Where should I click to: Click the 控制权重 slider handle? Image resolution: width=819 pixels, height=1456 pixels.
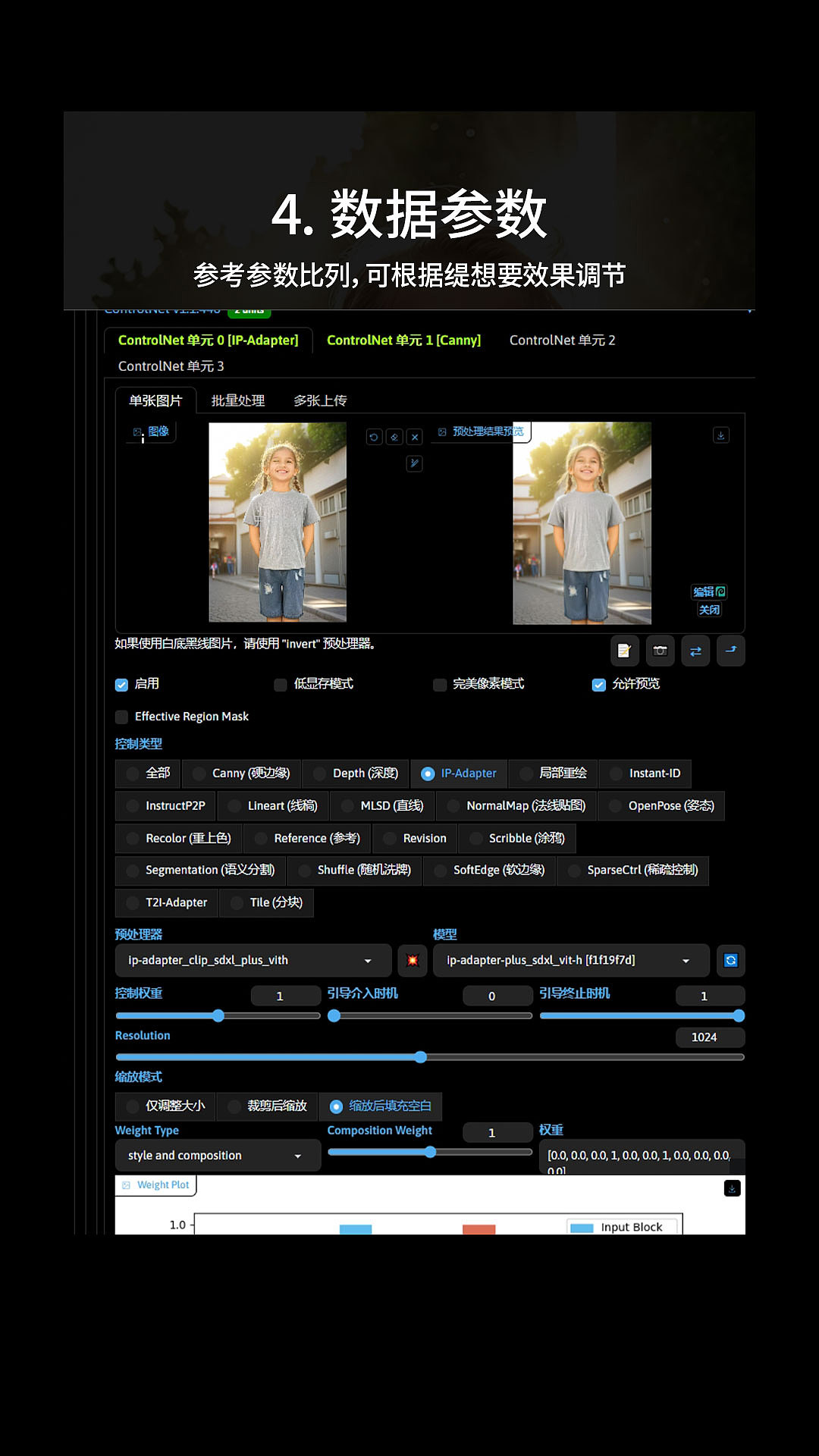click(x=218, y=1016)
